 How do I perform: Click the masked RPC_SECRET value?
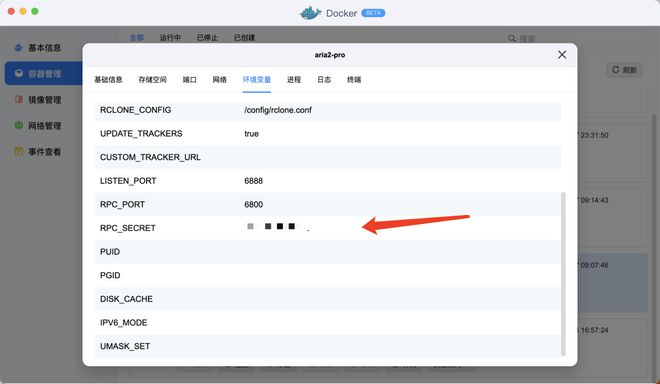coord(278,227)
